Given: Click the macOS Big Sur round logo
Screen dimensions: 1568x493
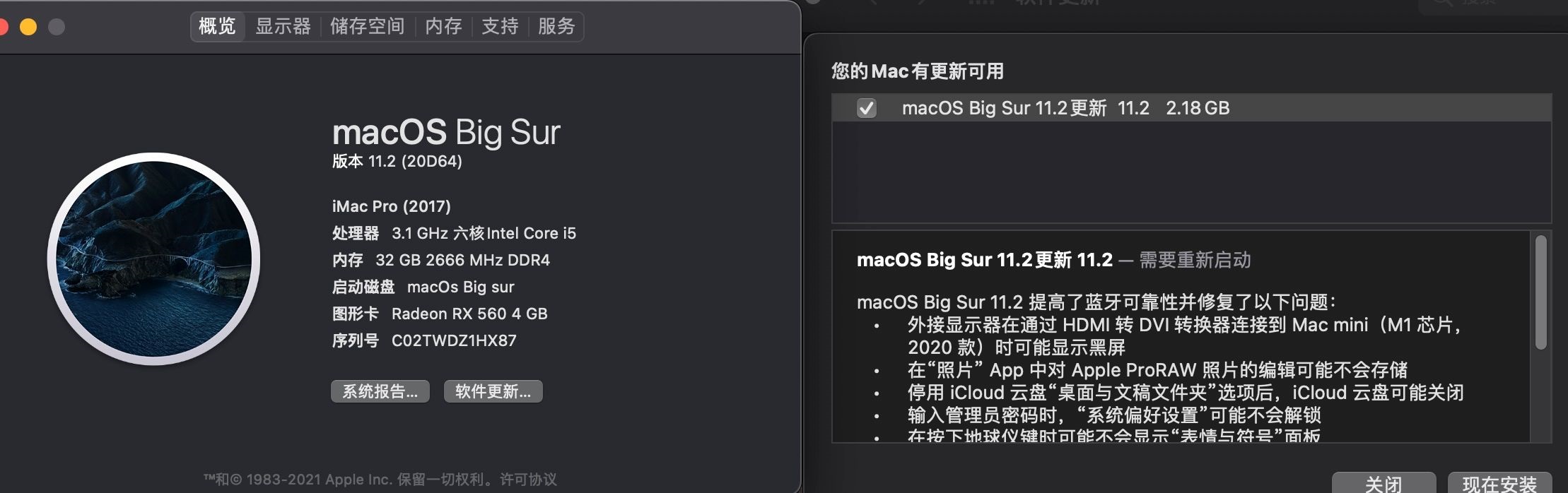Looking at the screenshot, I should pyautogui.click(x=154, y=259).
